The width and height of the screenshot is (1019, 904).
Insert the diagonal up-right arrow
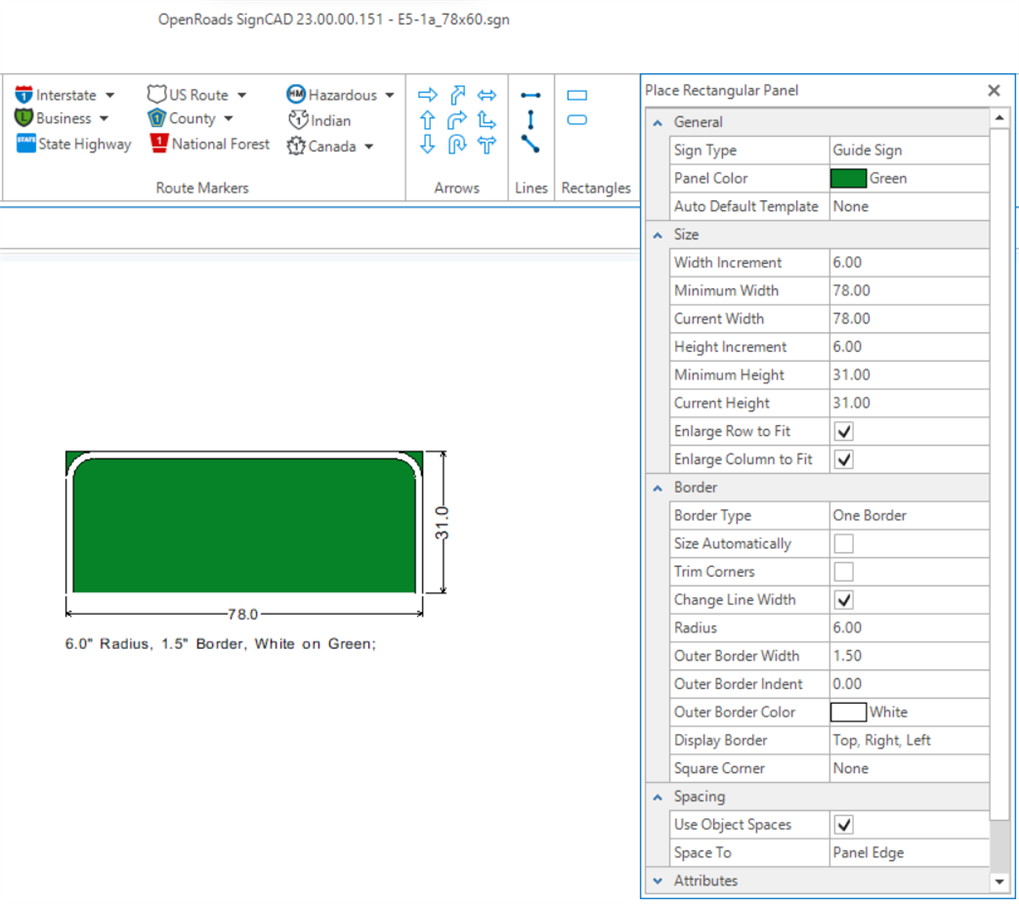[458, 95]
